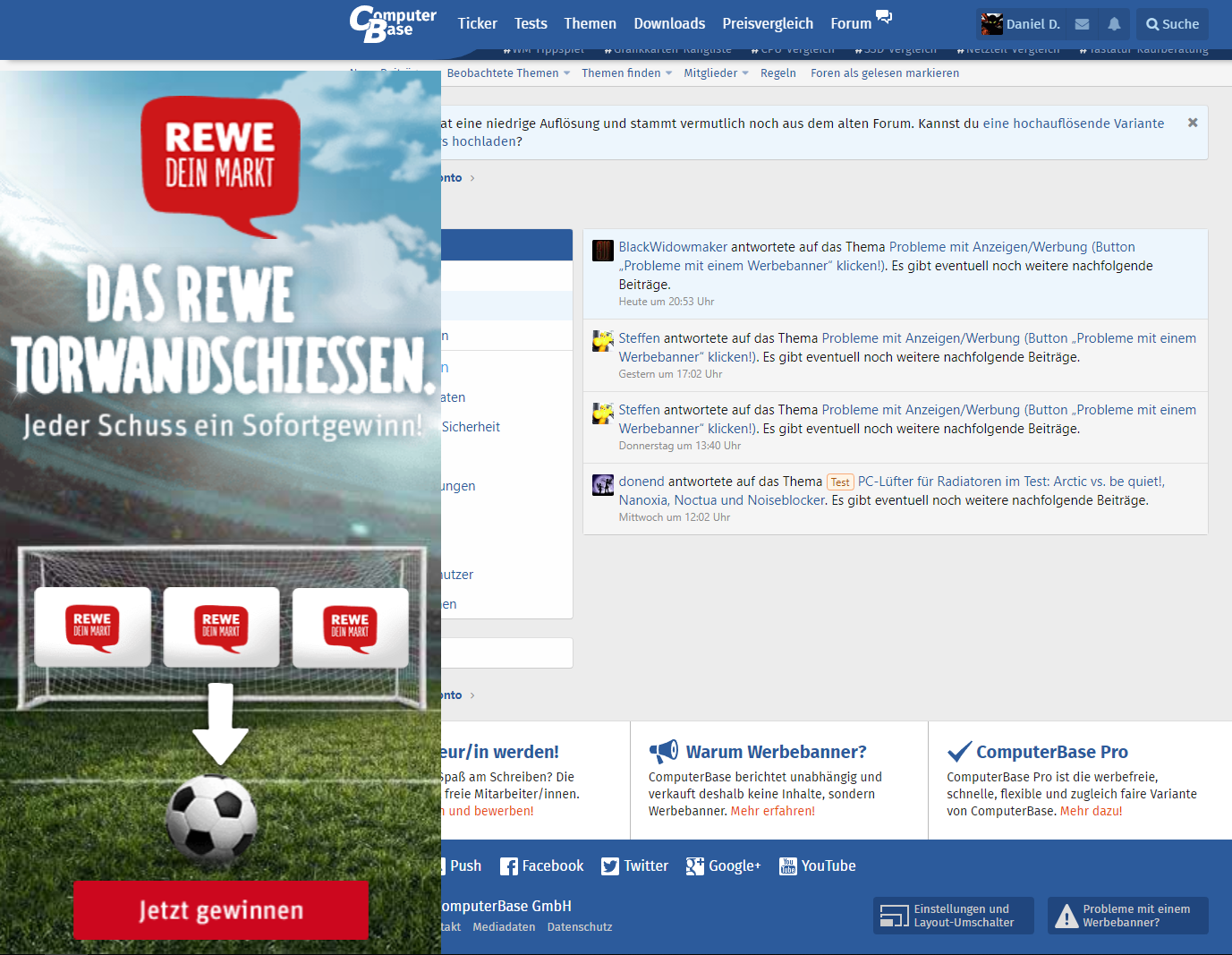This screenshot has width=1232, height=955.
Task: Click the forum speech bubble icon
Action: pos(884,17)
